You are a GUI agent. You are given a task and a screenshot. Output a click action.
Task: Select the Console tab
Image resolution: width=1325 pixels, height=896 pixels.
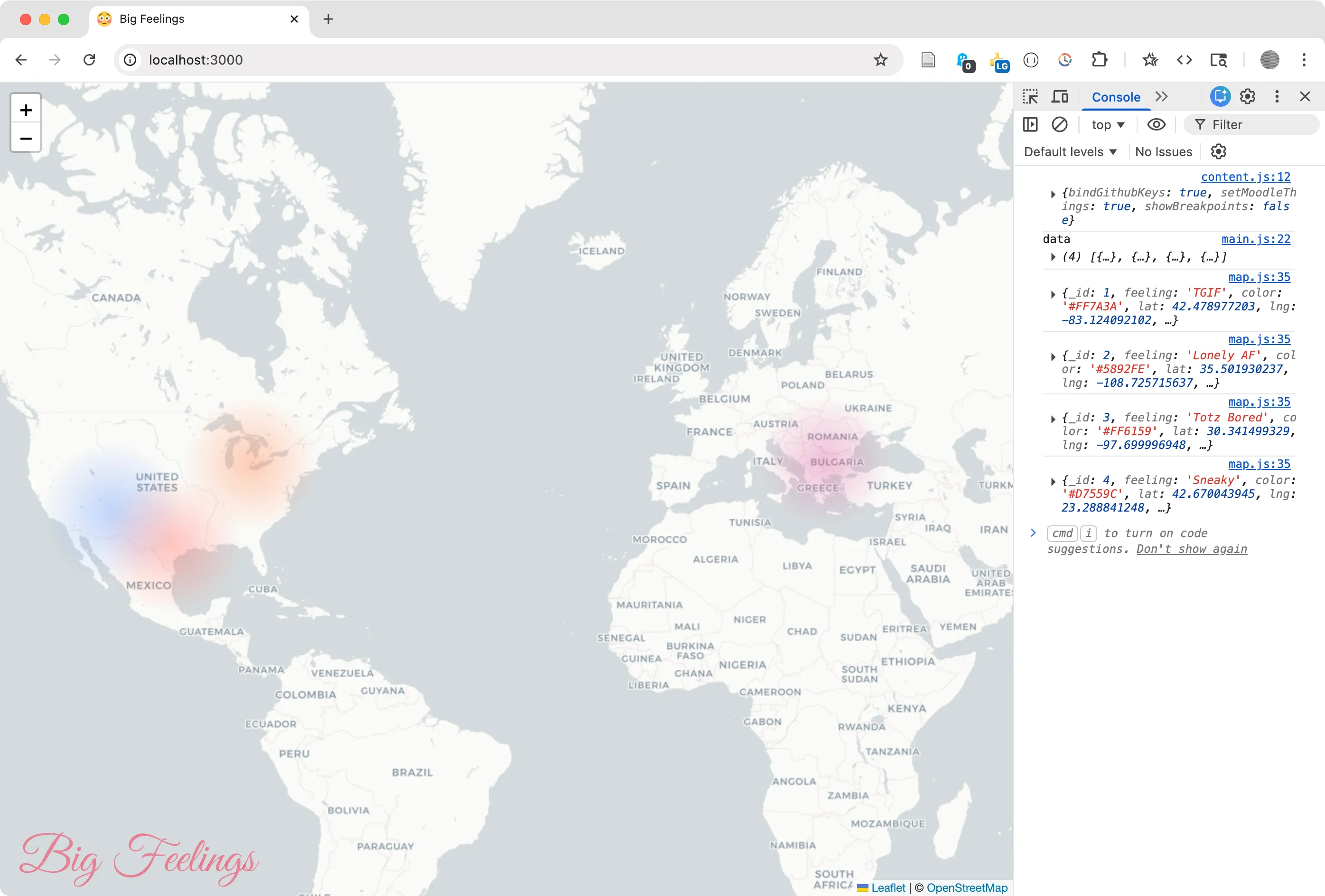pos(1115,97)
